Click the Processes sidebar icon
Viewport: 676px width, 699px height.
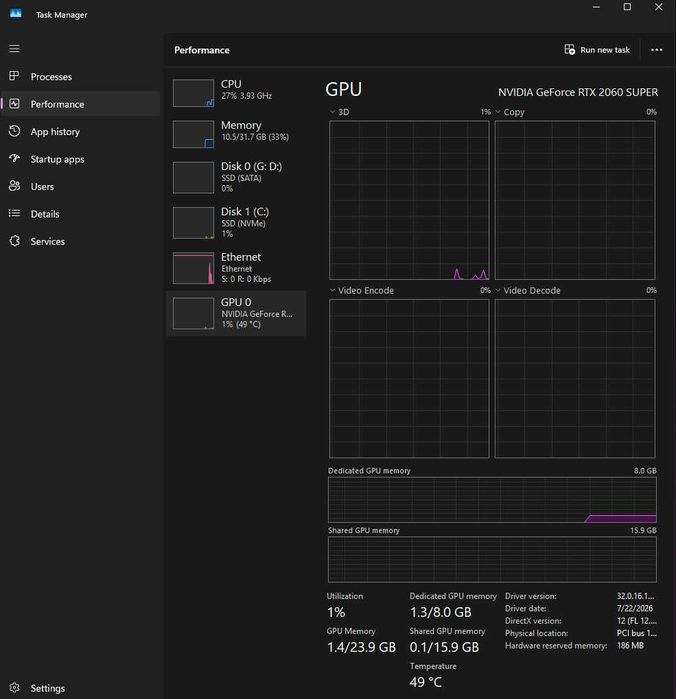click(x=14, y=76)
